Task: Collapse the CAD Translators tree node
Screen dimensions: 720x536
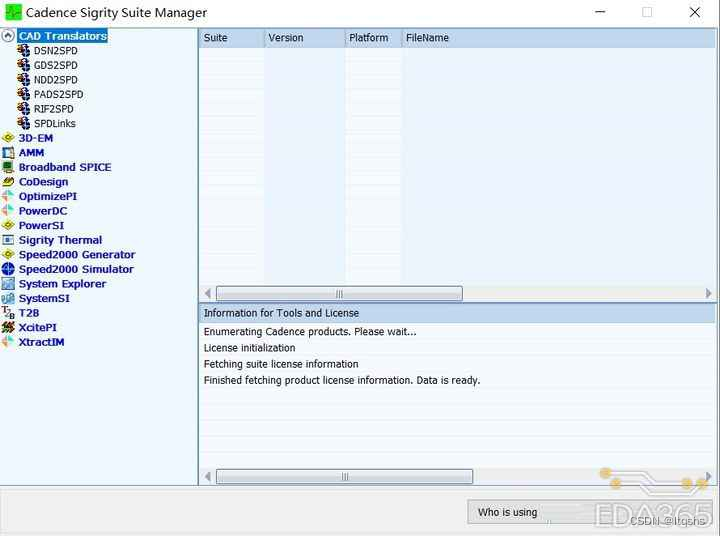Action: click(x=8, y=36)
